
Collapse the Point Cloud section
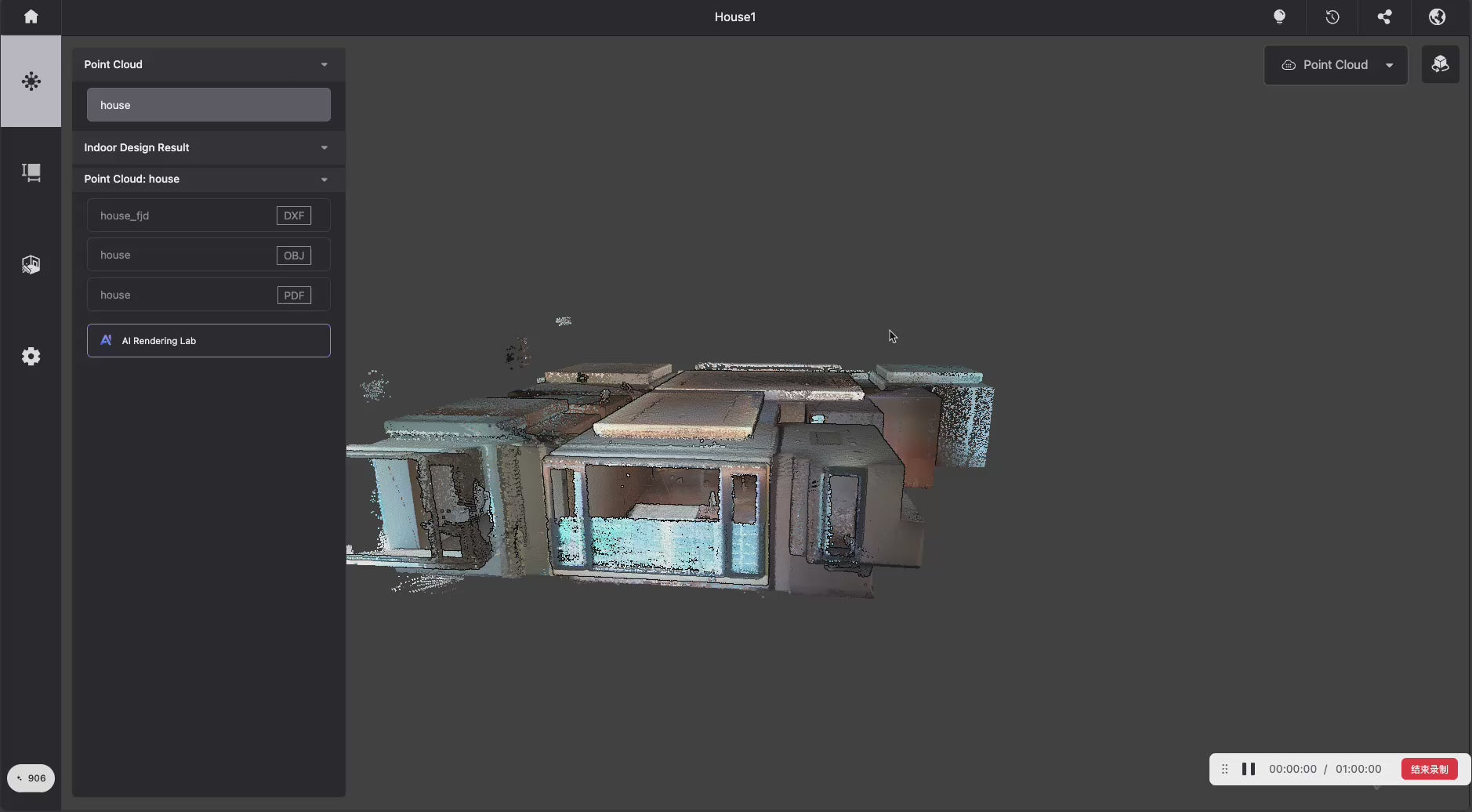[x=324, y=64]
